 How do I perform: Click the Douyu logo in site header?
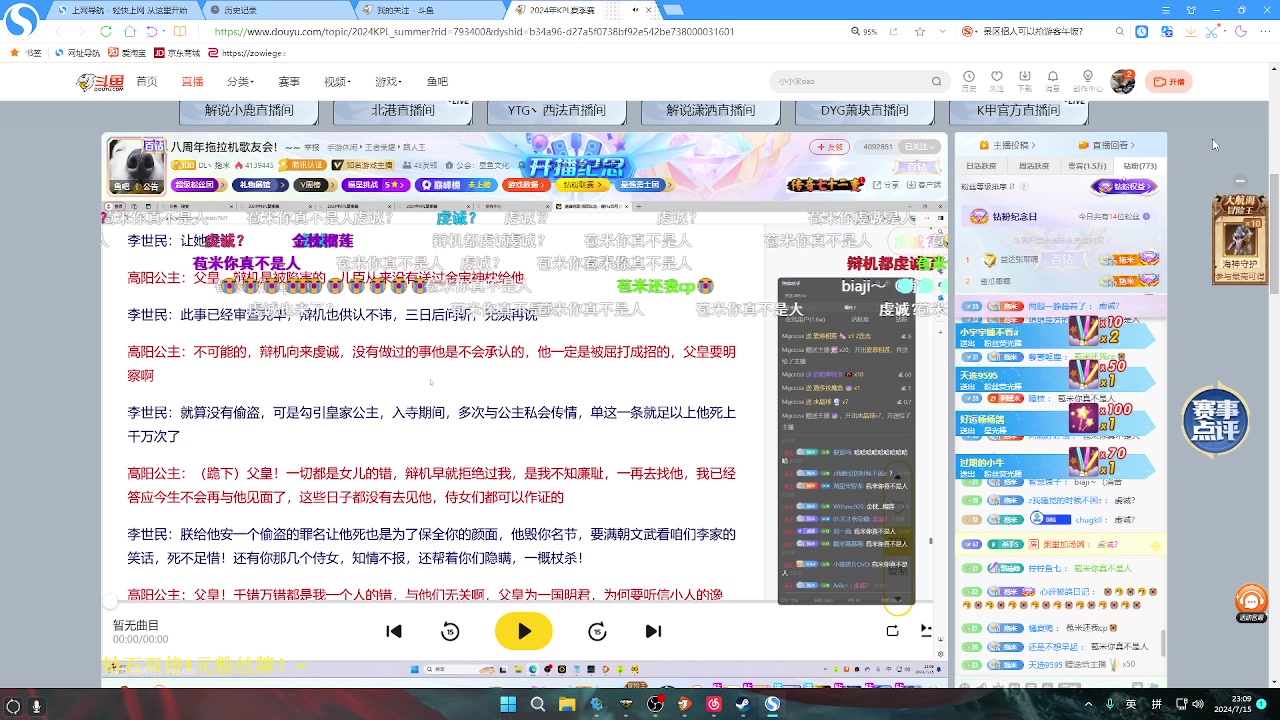(x=100, y=82)
